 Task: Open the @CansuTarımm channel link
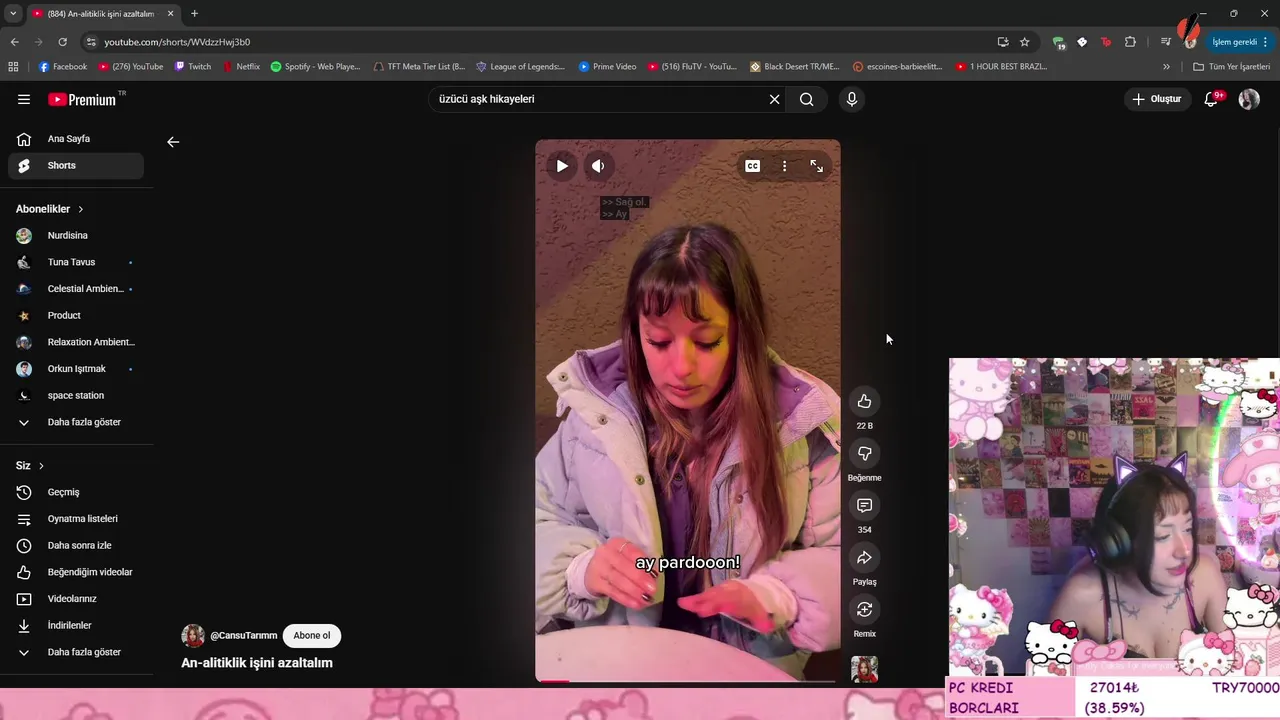coord(244,636)
